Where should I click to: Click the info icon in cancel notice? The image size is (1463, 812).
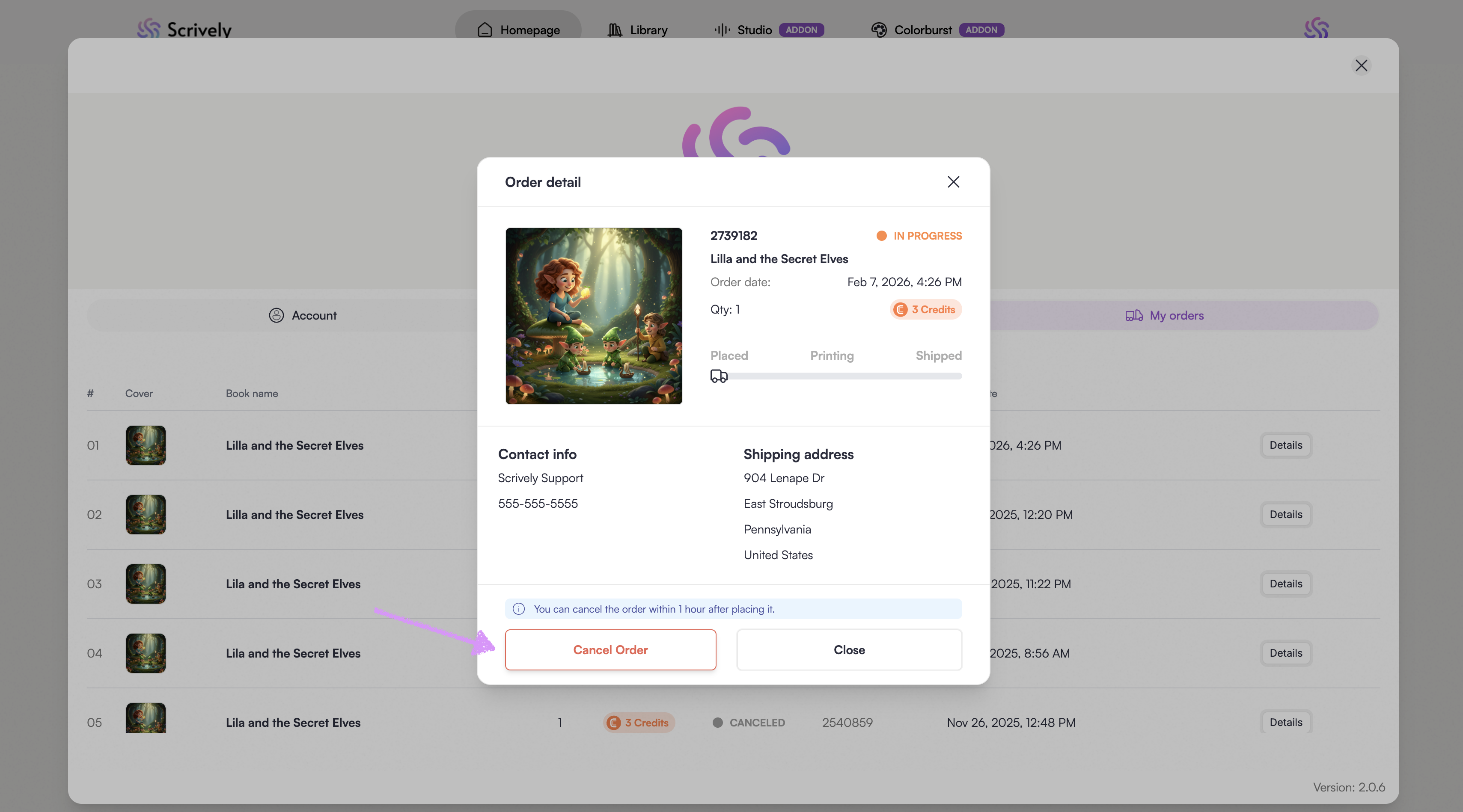(x=518, y=609)
